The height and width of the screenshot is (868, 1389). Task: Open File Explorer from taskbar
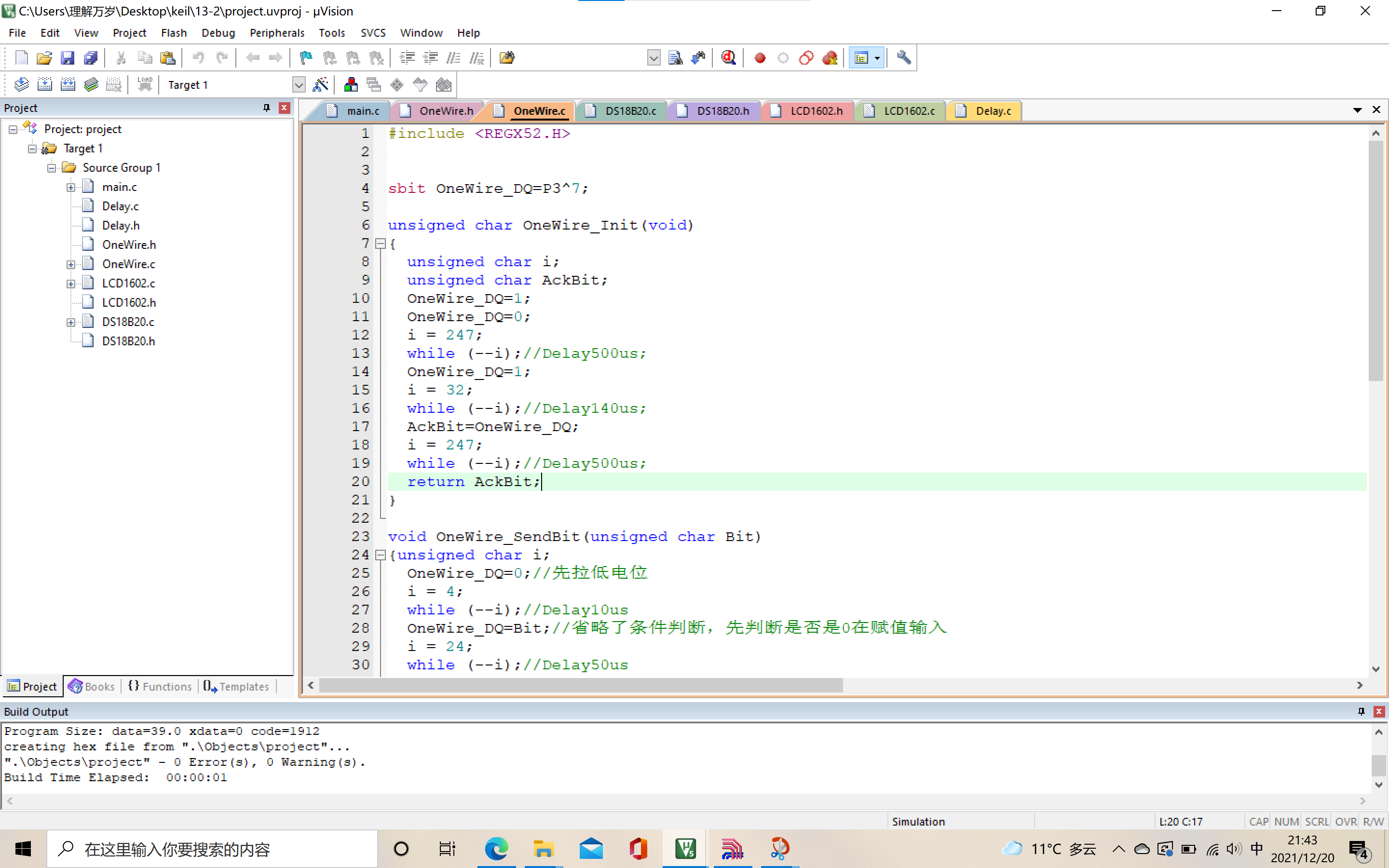543,849
